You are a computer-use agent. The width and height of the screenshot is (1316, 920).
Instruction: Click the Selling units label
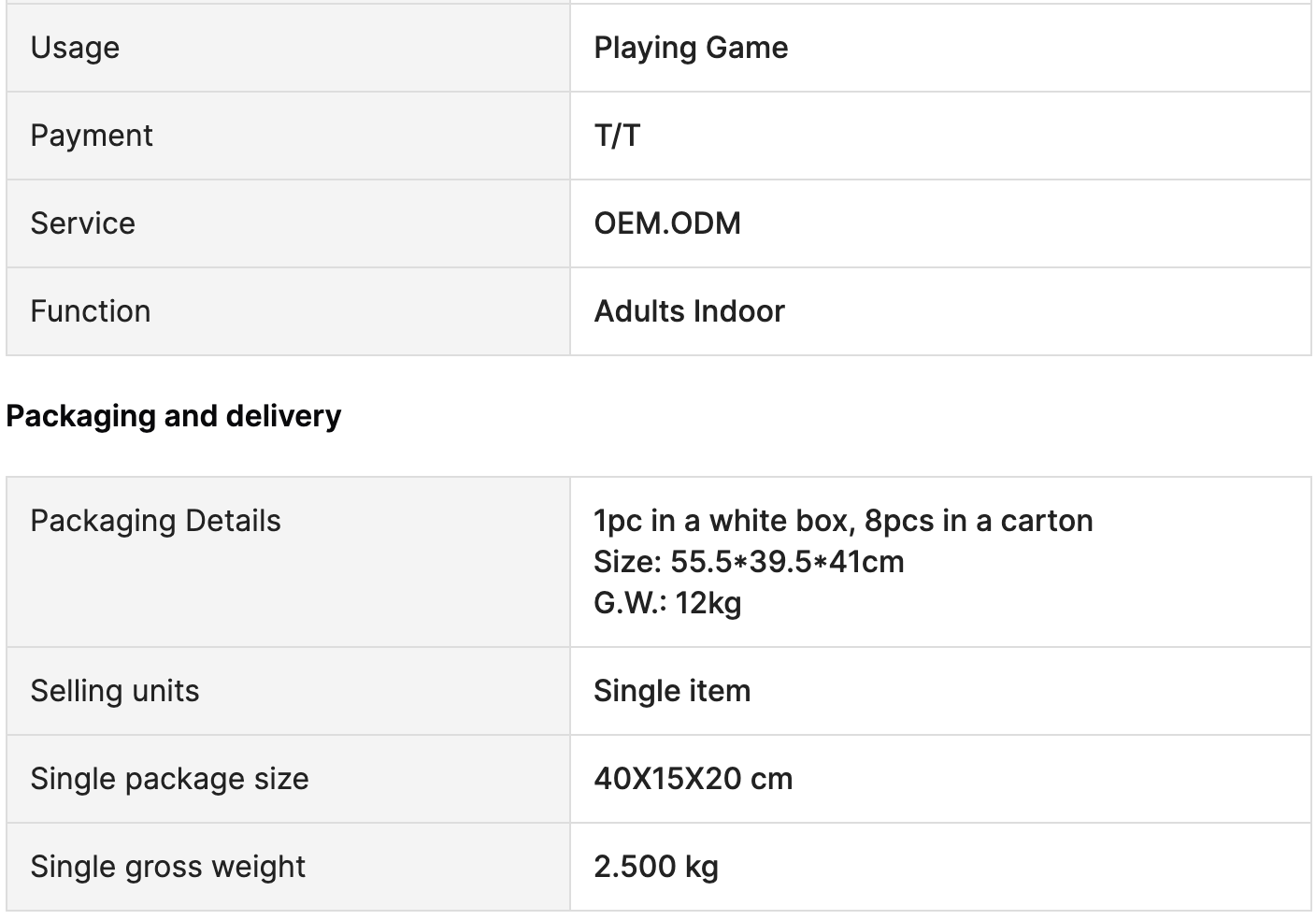click(x=115, y=691)
